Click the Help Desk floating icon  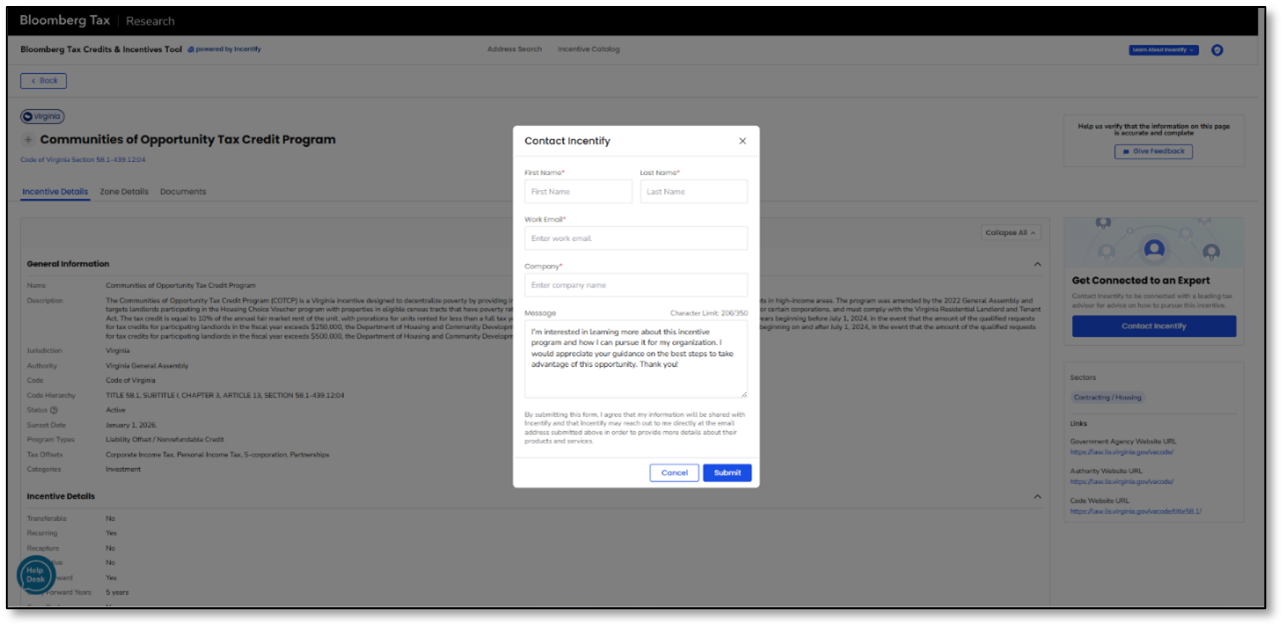coord(35,575)
